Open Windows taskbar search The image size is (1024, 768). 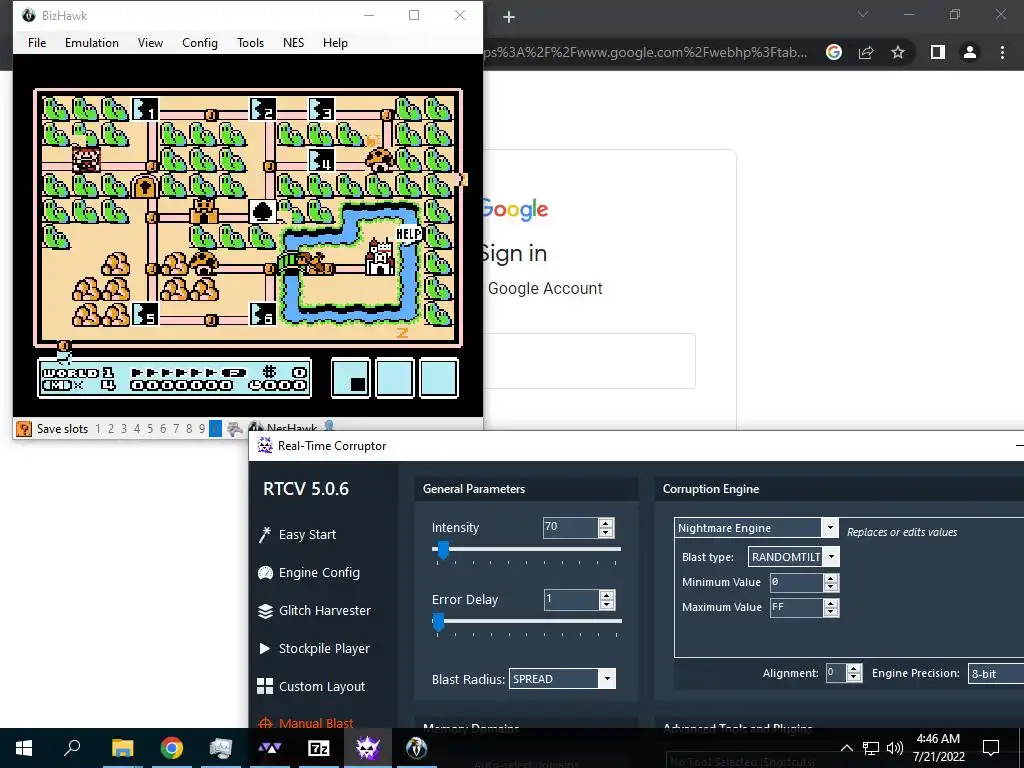[72, 748]
